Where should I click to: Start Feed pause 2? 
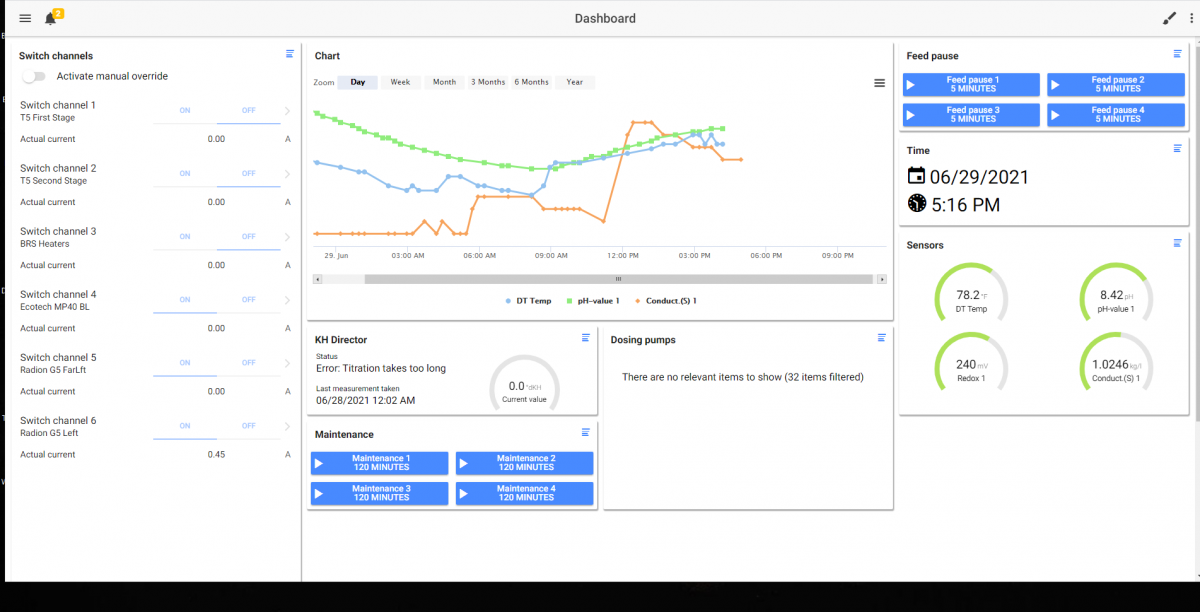(1116, 84)
